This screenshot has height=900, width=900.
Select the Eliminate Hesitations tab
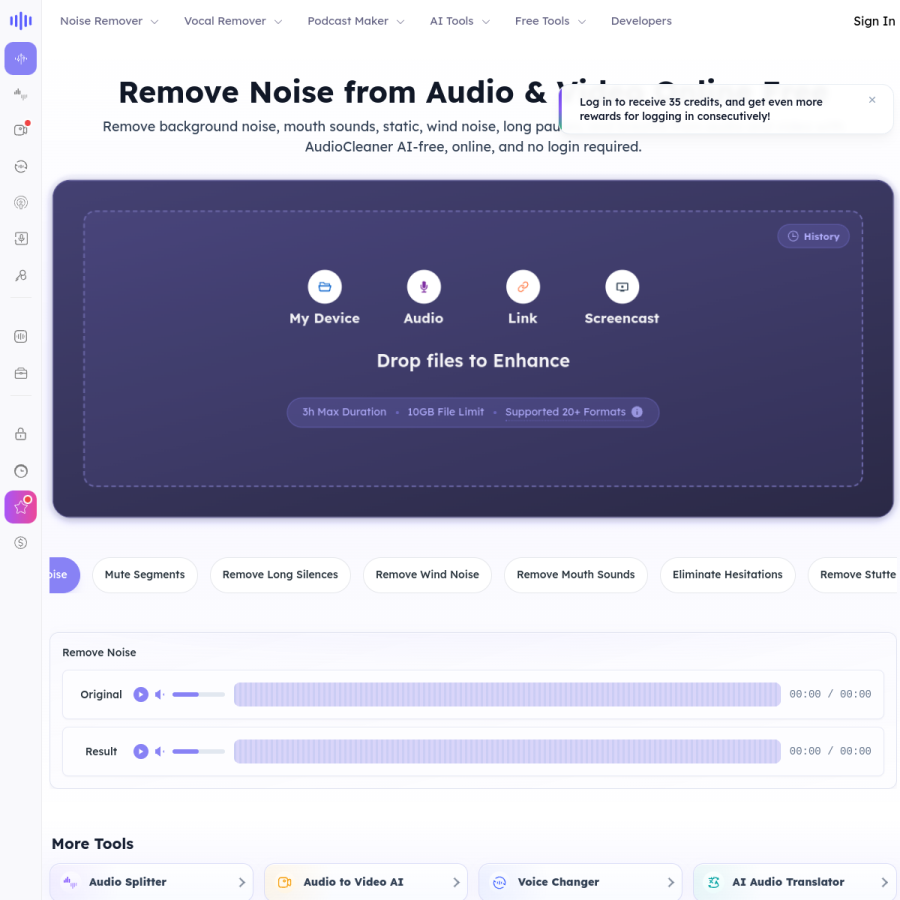pyautogui.click(x=727, y=575)
